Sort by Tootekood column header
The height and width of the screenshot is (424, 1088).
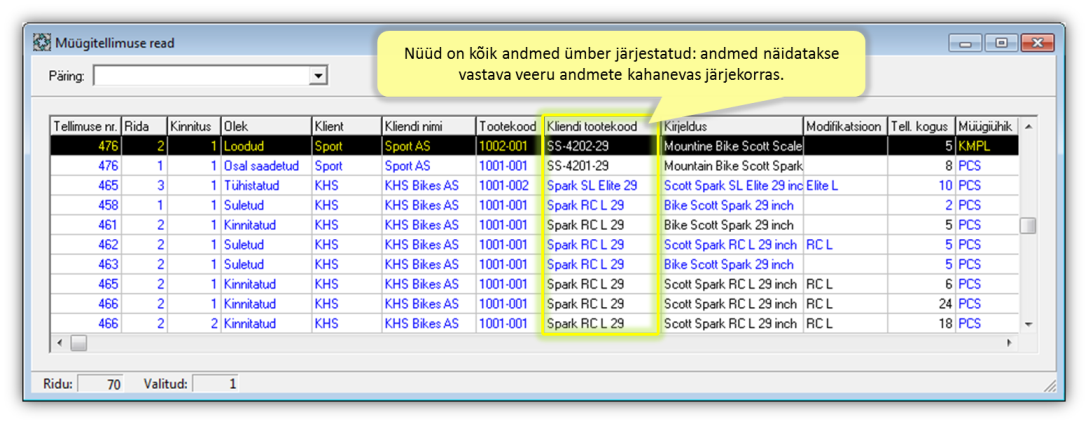pos(509,126)
